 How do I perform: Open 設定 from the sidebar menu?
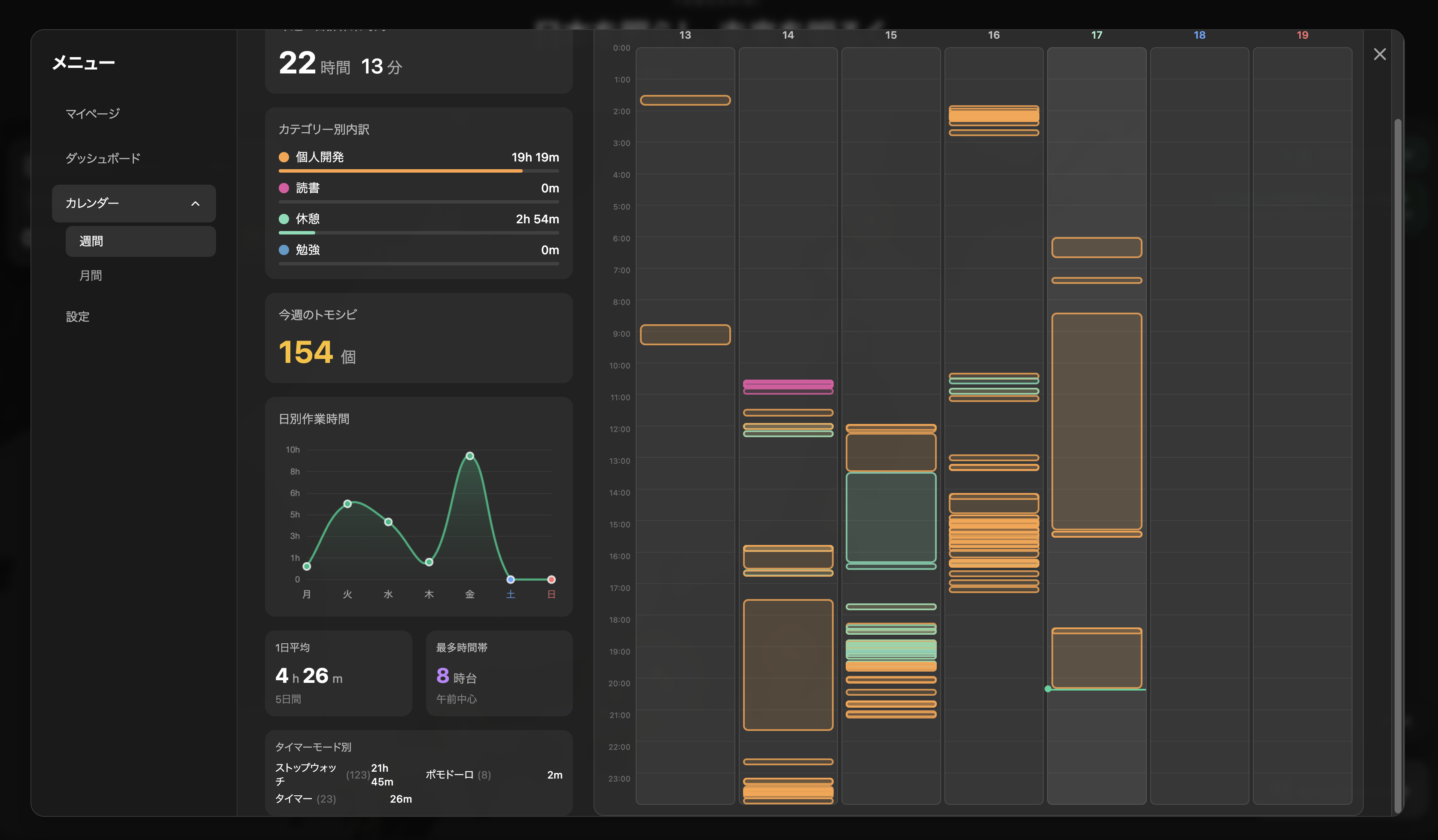(78, 317)
